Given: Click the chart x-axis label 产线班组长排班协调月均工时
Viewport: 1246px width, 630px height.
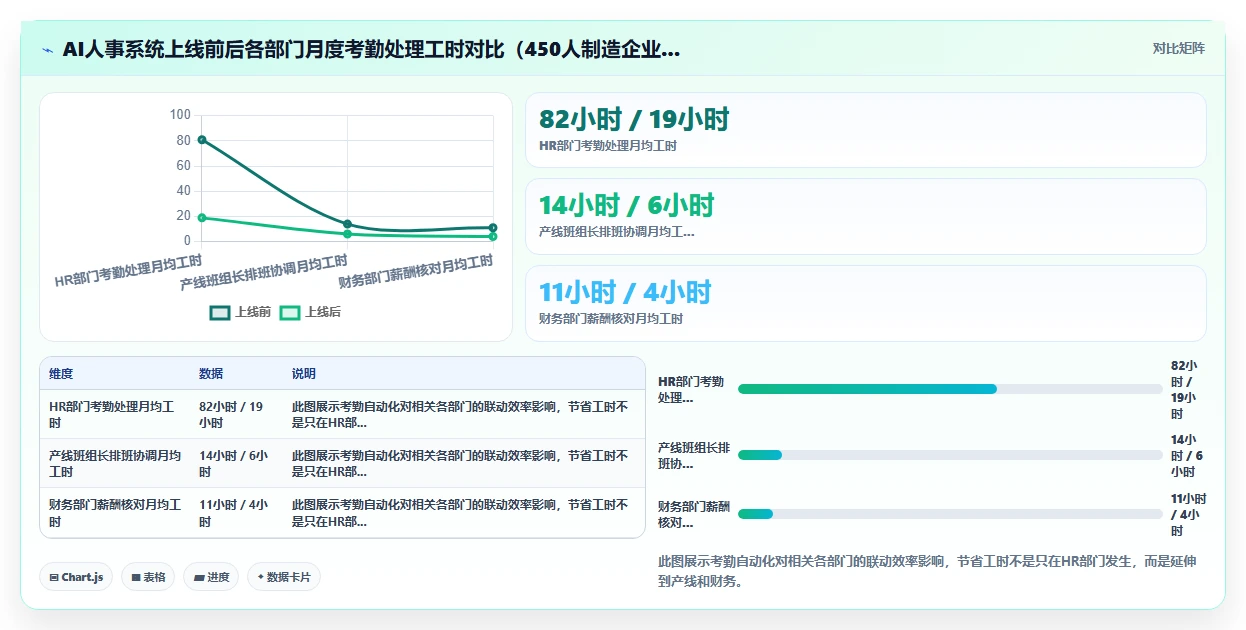Looking at the screenshot, I should tap(264, 272).
